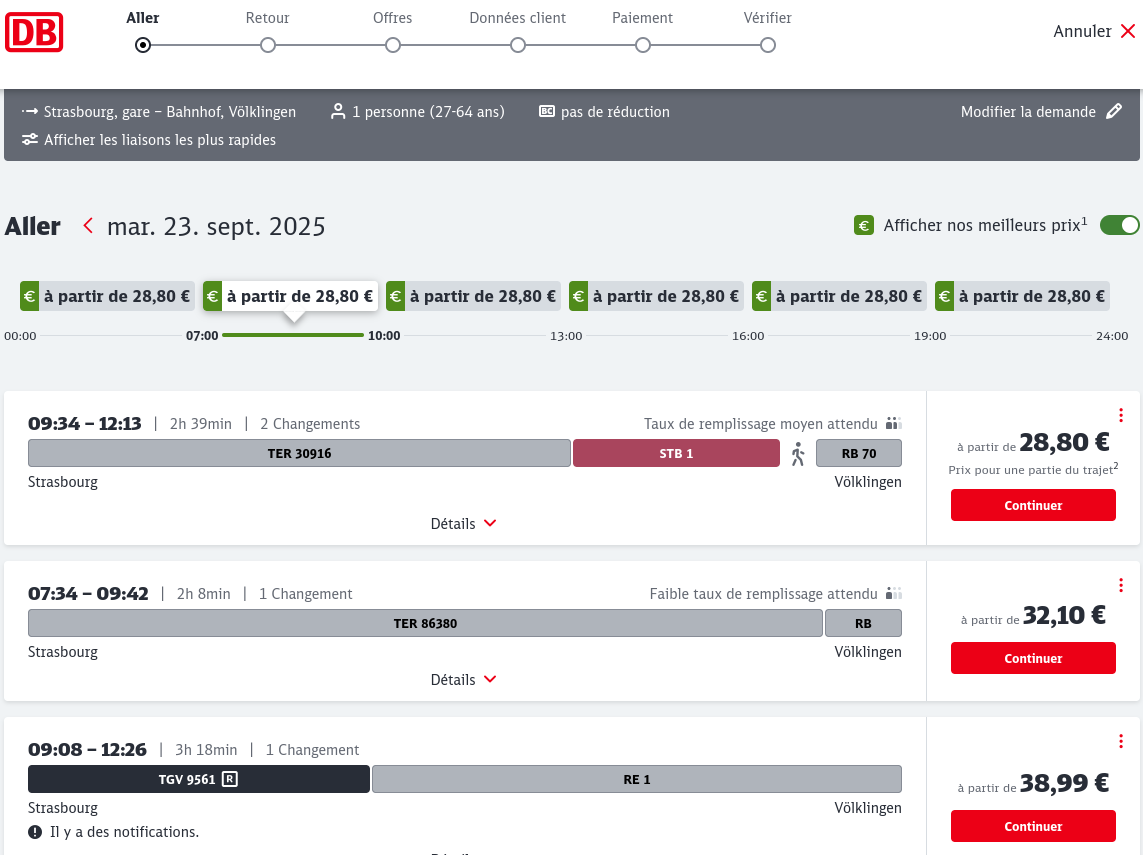Click the red X Annuler icon
This screenshot has width=1143, height=855.
(x=1128, y=31)
